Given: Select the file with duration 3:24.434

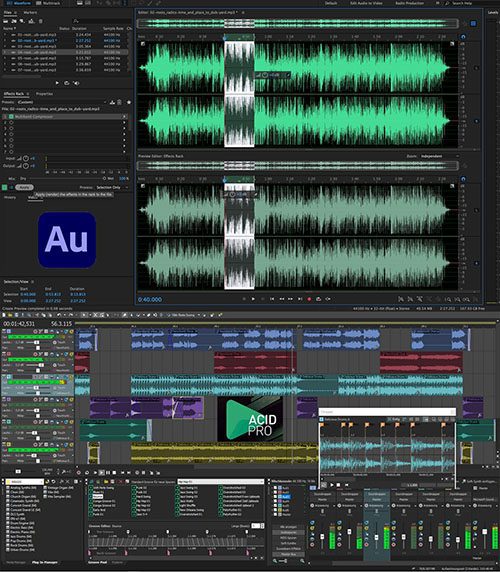Looking at the screenshot, I should 66,35.
